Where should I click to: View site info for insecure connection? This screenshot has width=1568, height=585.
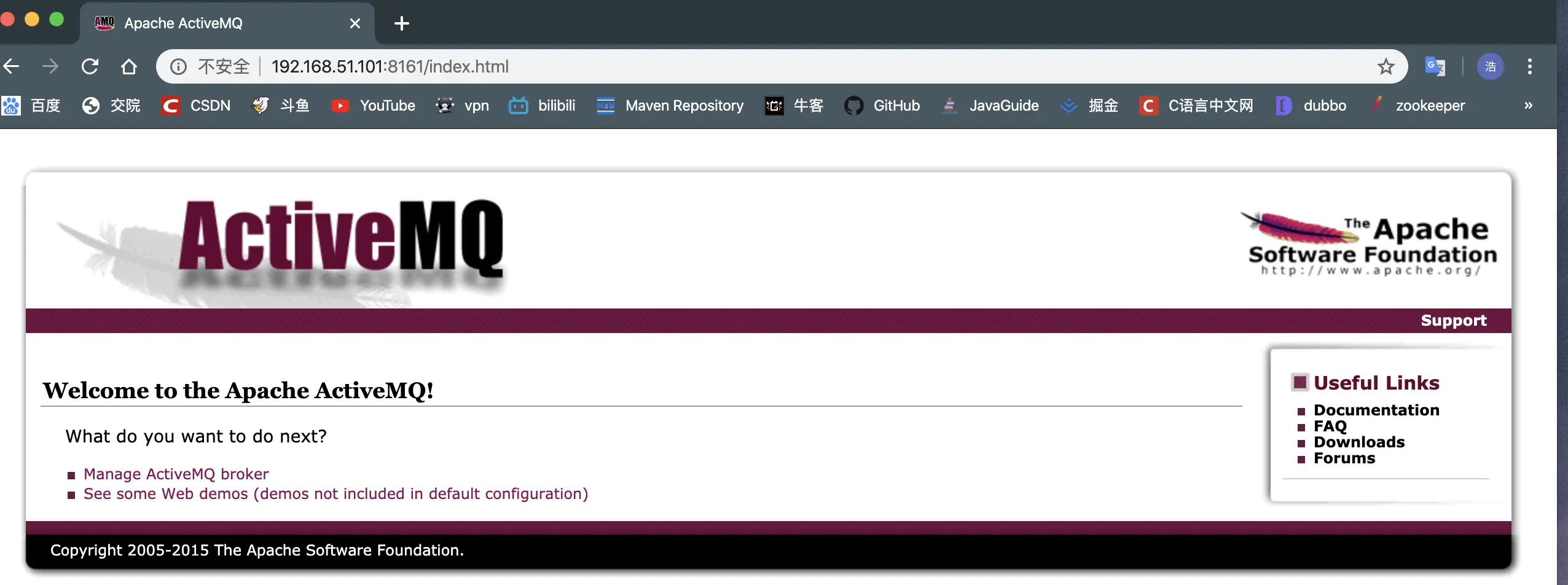click(x=178, y=66)
